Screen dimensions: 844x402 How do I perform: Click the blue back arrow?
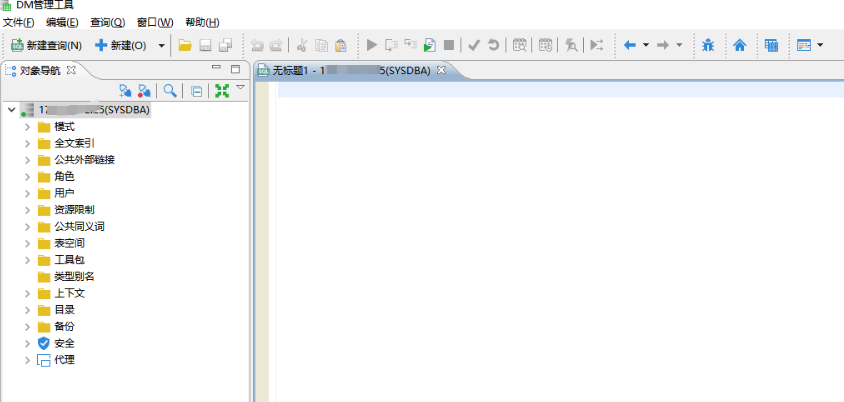[630, 45]
